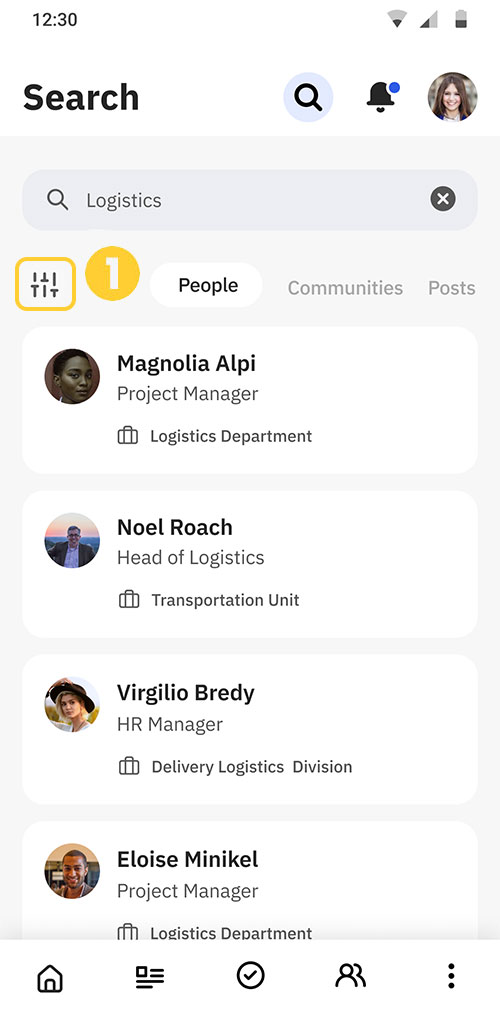Click inside the Logistics search field
The image size is (500, 1017).
coord(250,200)
